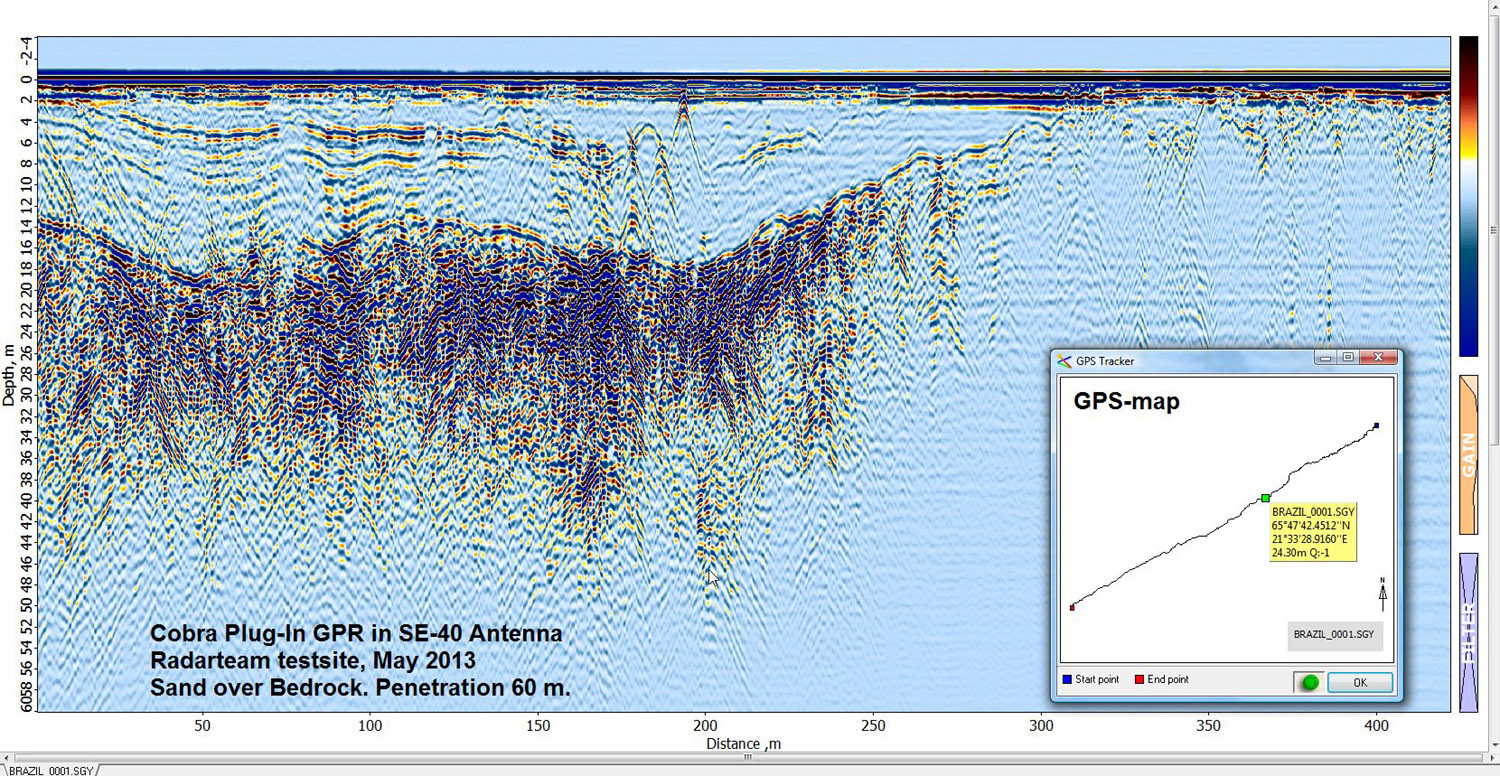Click the north arrow compass on the GPS map
The height and width of the screenshot is (776, 1500).
(1381, 590)
